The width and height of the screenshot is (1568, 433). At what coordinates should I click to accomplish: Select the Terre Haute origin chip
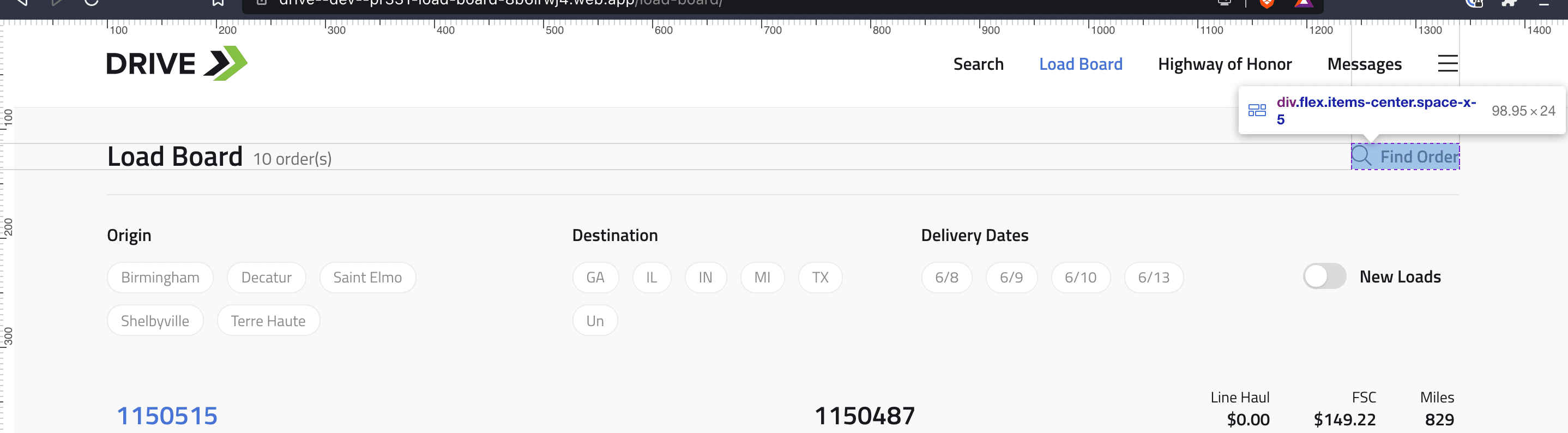[x=268, y=321]
